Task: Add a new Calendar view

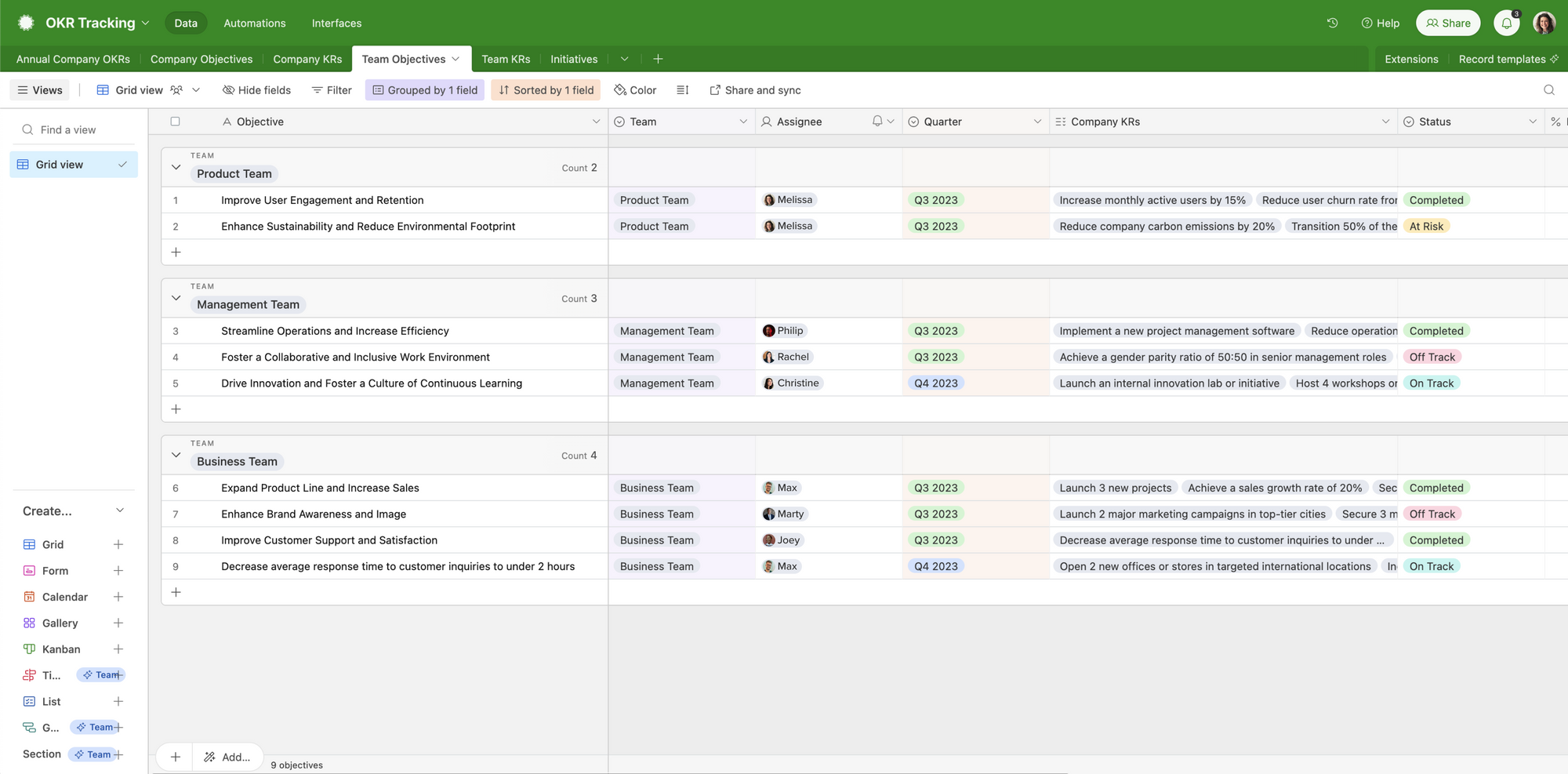Action: (118, 597)
